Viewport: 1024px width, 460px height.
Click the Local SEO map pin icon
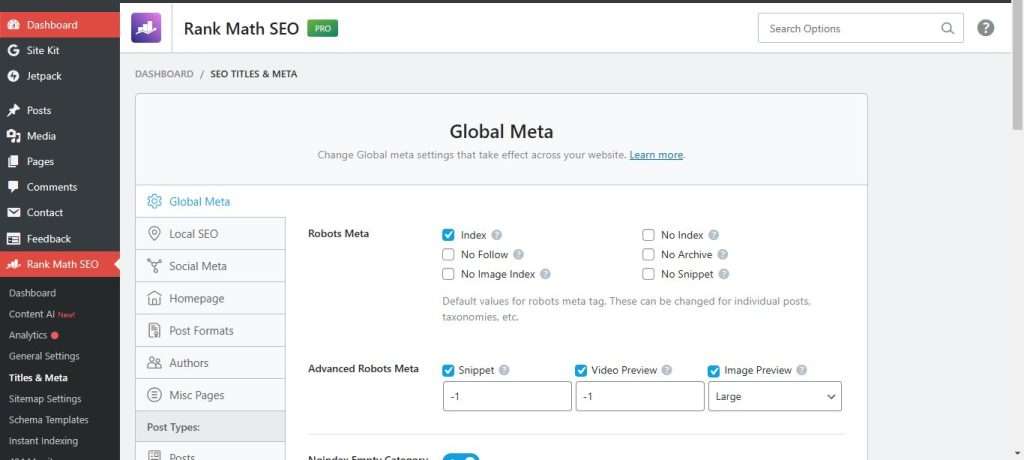(x=154, y=233)
